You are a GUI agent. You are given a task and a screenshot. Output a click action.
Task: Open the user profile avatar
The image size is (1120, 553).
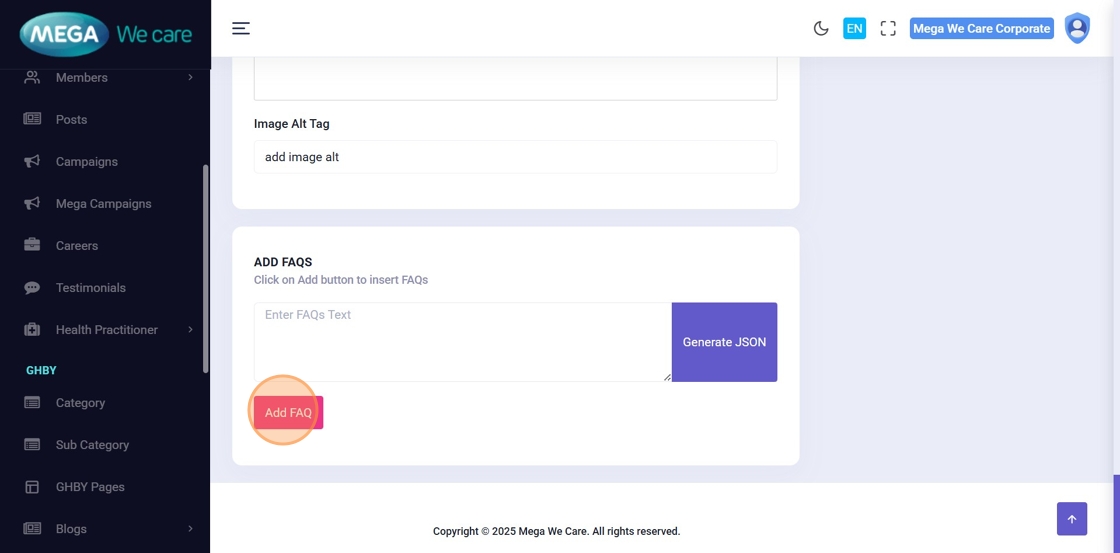pos(1077,28)
